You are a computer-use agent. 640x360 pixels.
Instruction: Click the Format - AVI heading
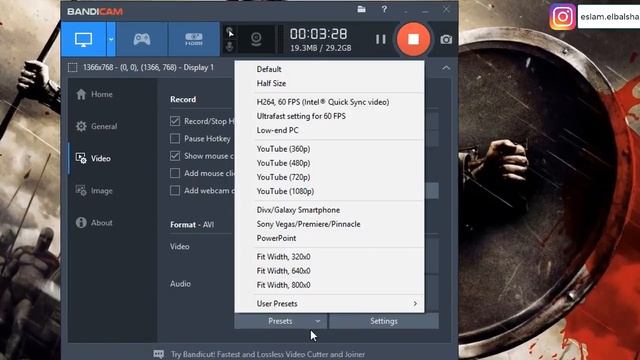pos(192,224)
